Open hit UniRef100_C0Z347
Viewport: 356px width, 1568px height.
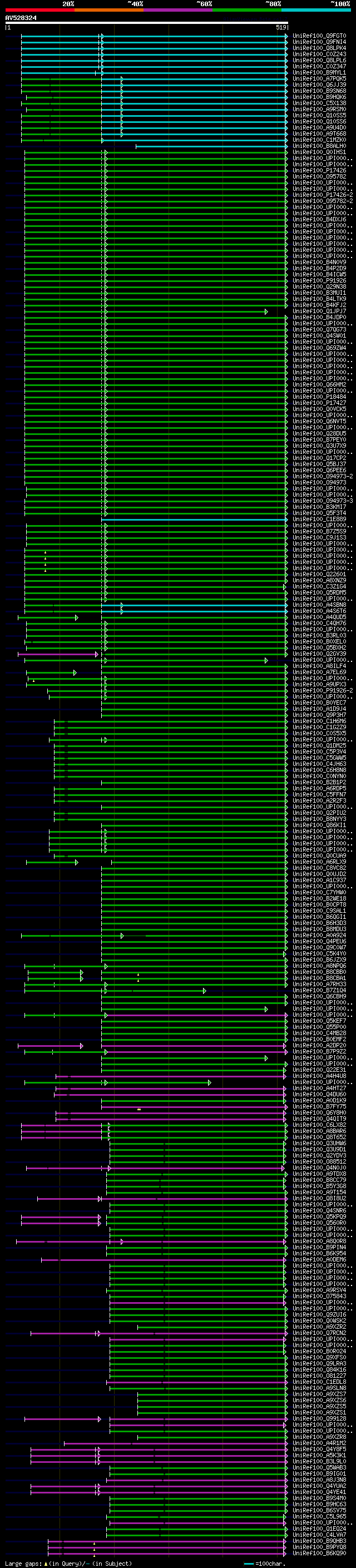319,66
